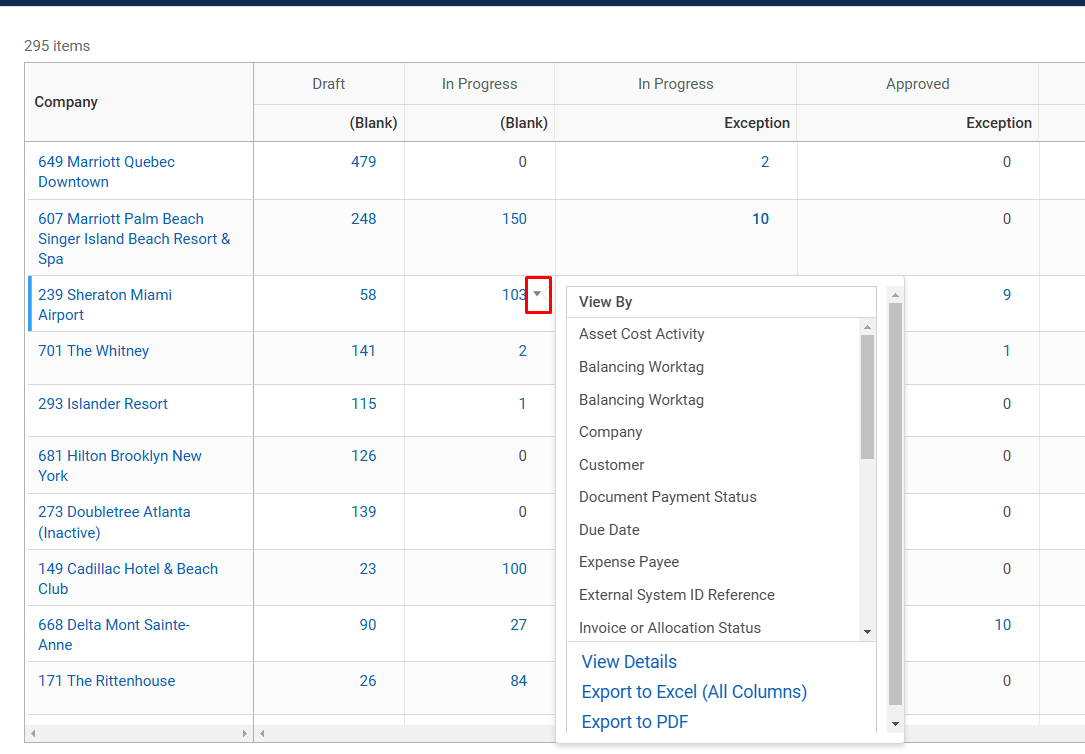Click Draft value 479 for Marriott Quebec
Viewport: 1085px width, 754px height.
pyautogui.click(x=363, y=162)
